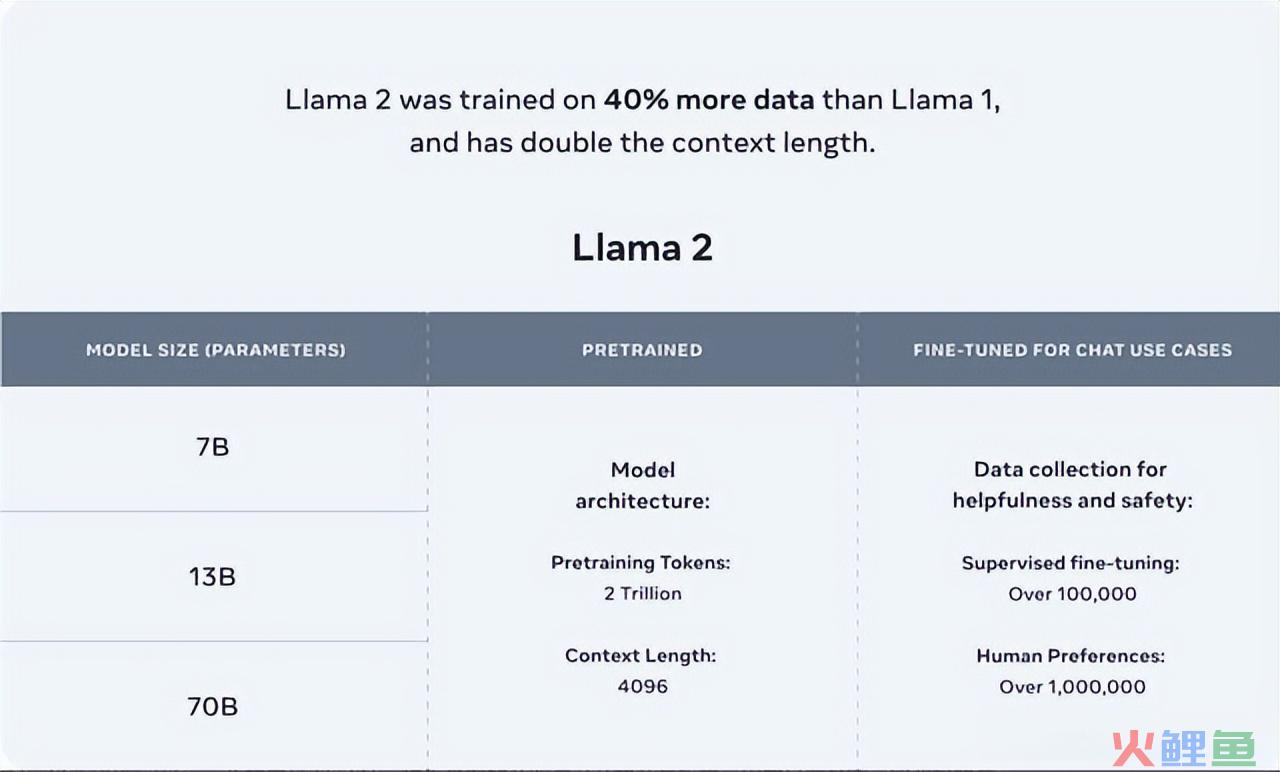Select the 70B model size row
The width and height of the screenshot is (1280, 772).
point(213,706)
